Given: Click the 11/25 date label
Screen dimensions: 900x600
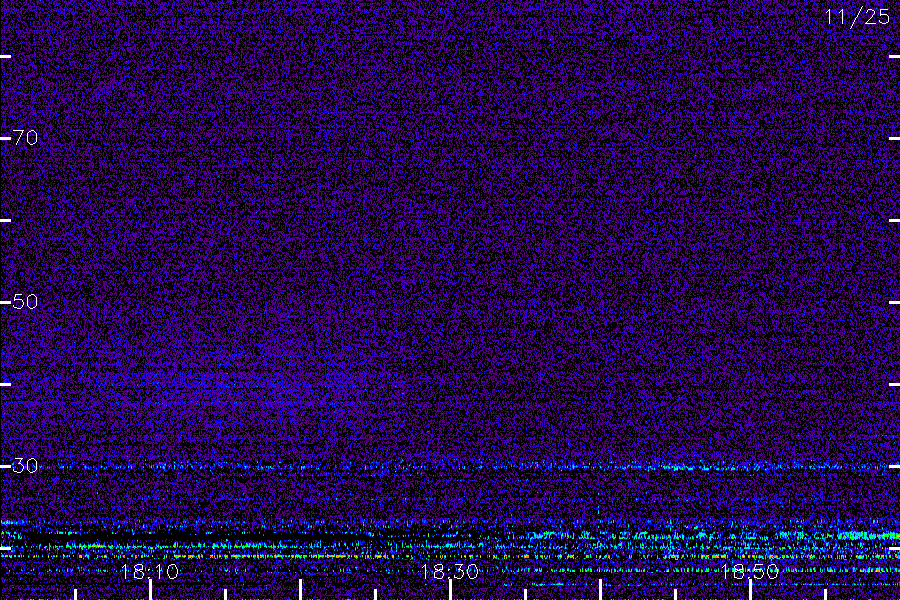Looking at the screenshot, I should (x=857, y=17).
